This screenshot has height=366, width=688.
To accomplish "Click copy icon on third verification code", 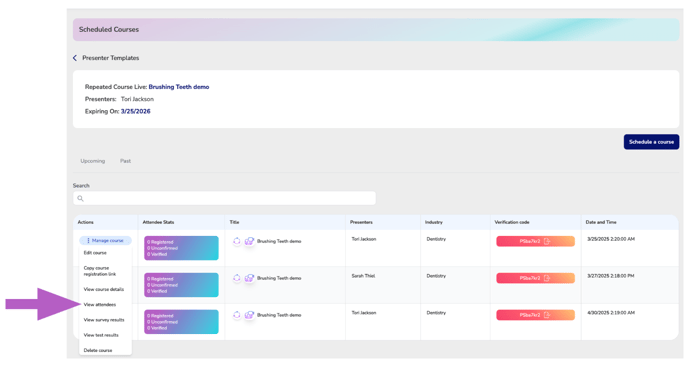I will click(547, 315).
